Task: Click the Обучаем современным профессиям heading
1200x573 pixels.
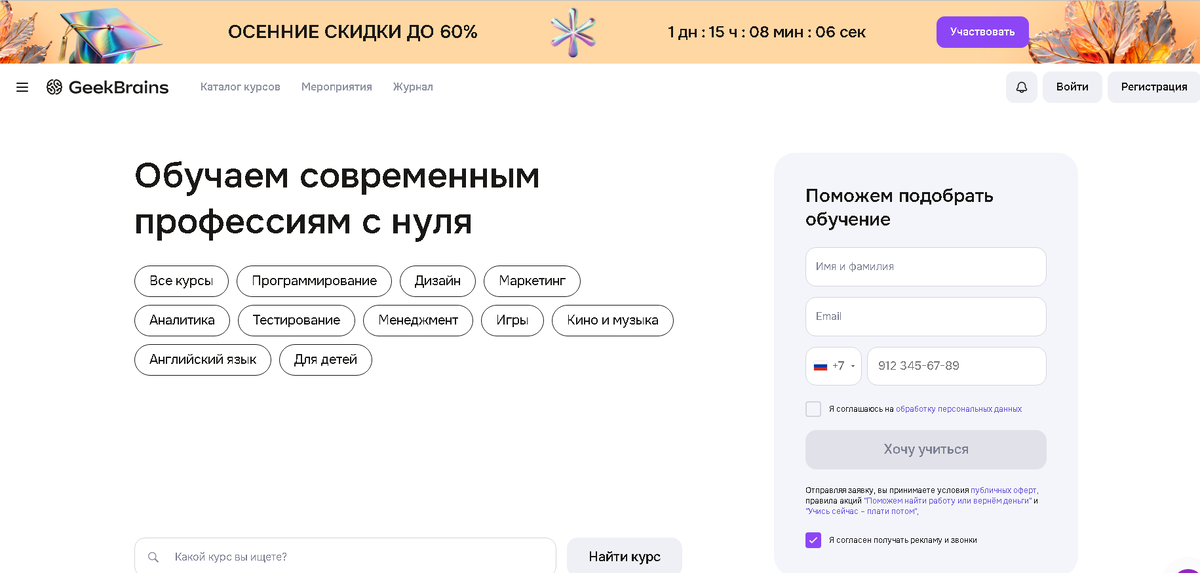Action: click(337, 198)
